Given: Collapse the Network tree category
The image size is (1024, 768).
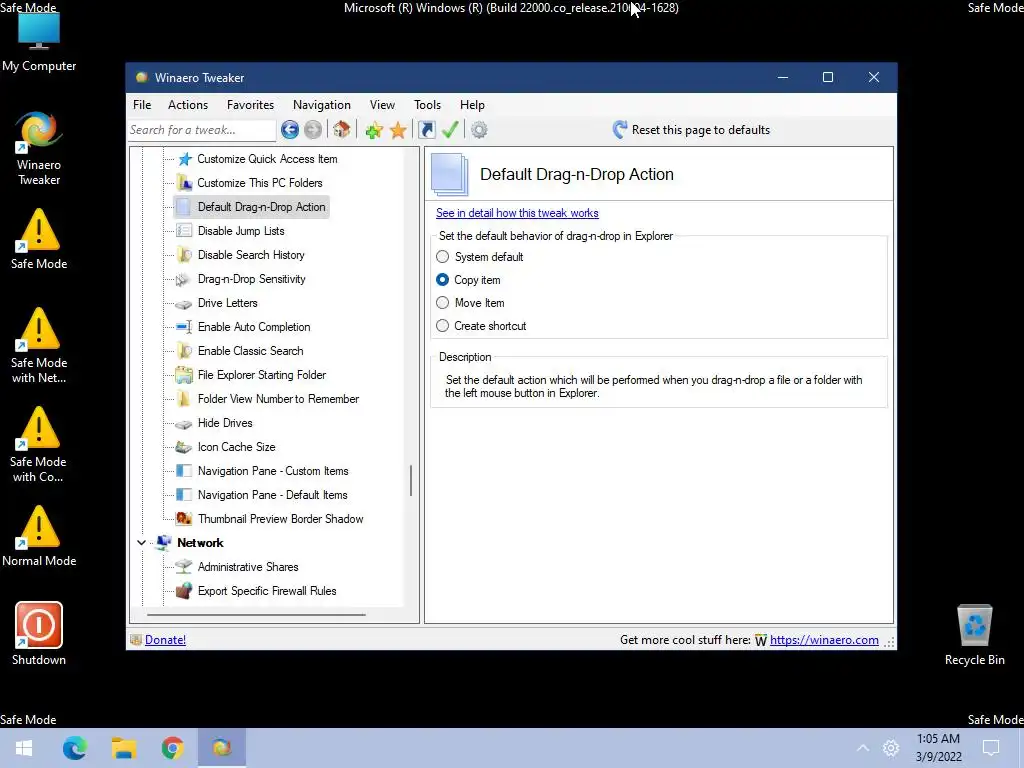Looking at the screenshot, I should coord(141,543).
